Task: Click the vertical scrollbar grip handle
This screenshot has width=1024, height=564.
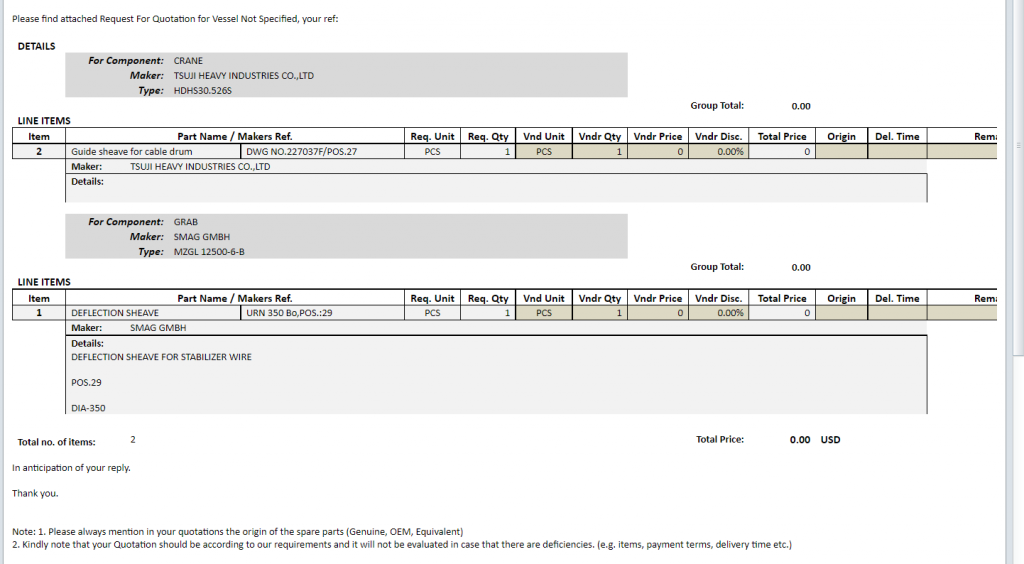Action: [1018, 146]
